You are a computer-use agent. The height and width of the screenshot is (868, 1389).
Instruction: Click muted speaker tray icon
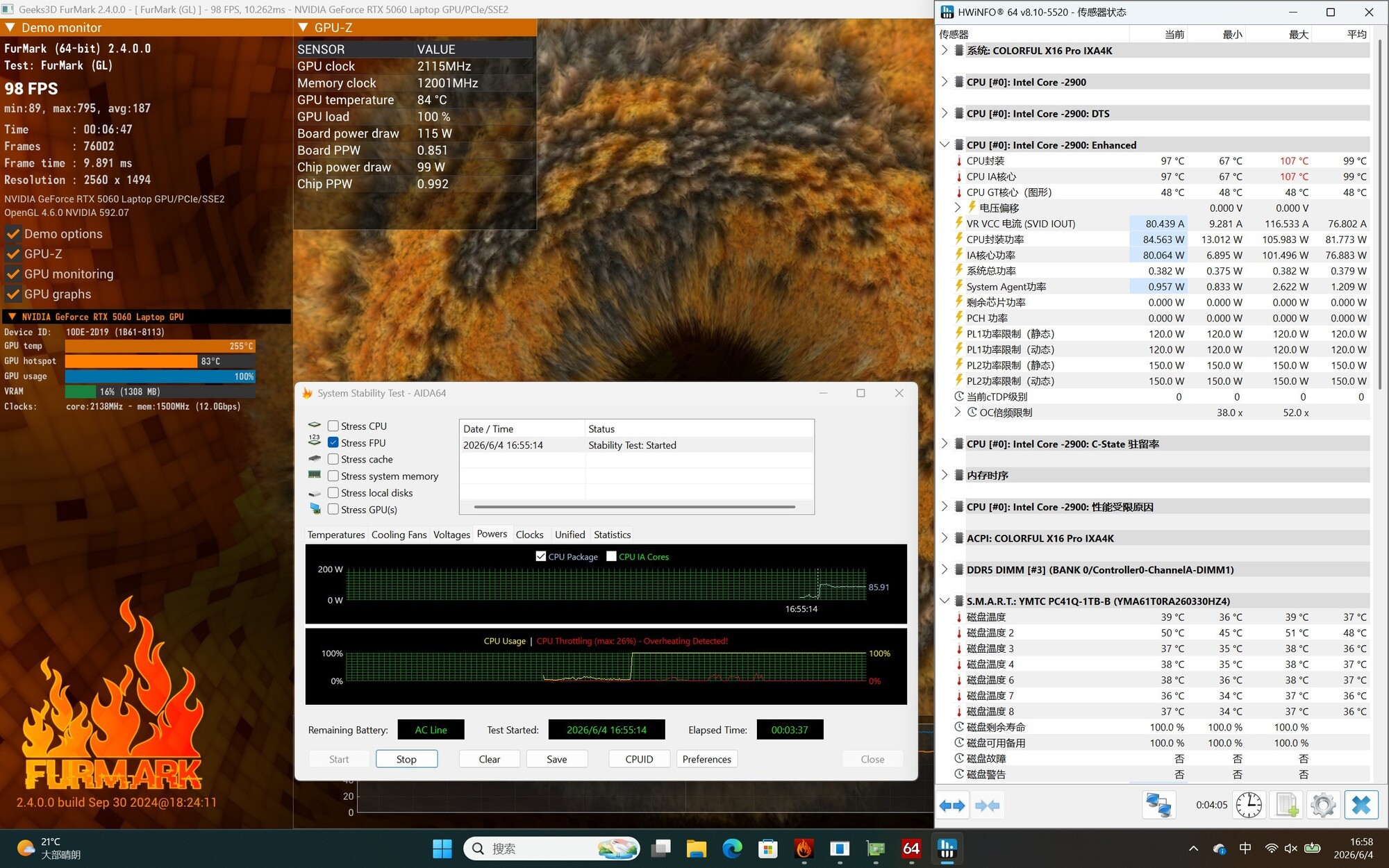pyautogui.click(x=1291, y=849)
